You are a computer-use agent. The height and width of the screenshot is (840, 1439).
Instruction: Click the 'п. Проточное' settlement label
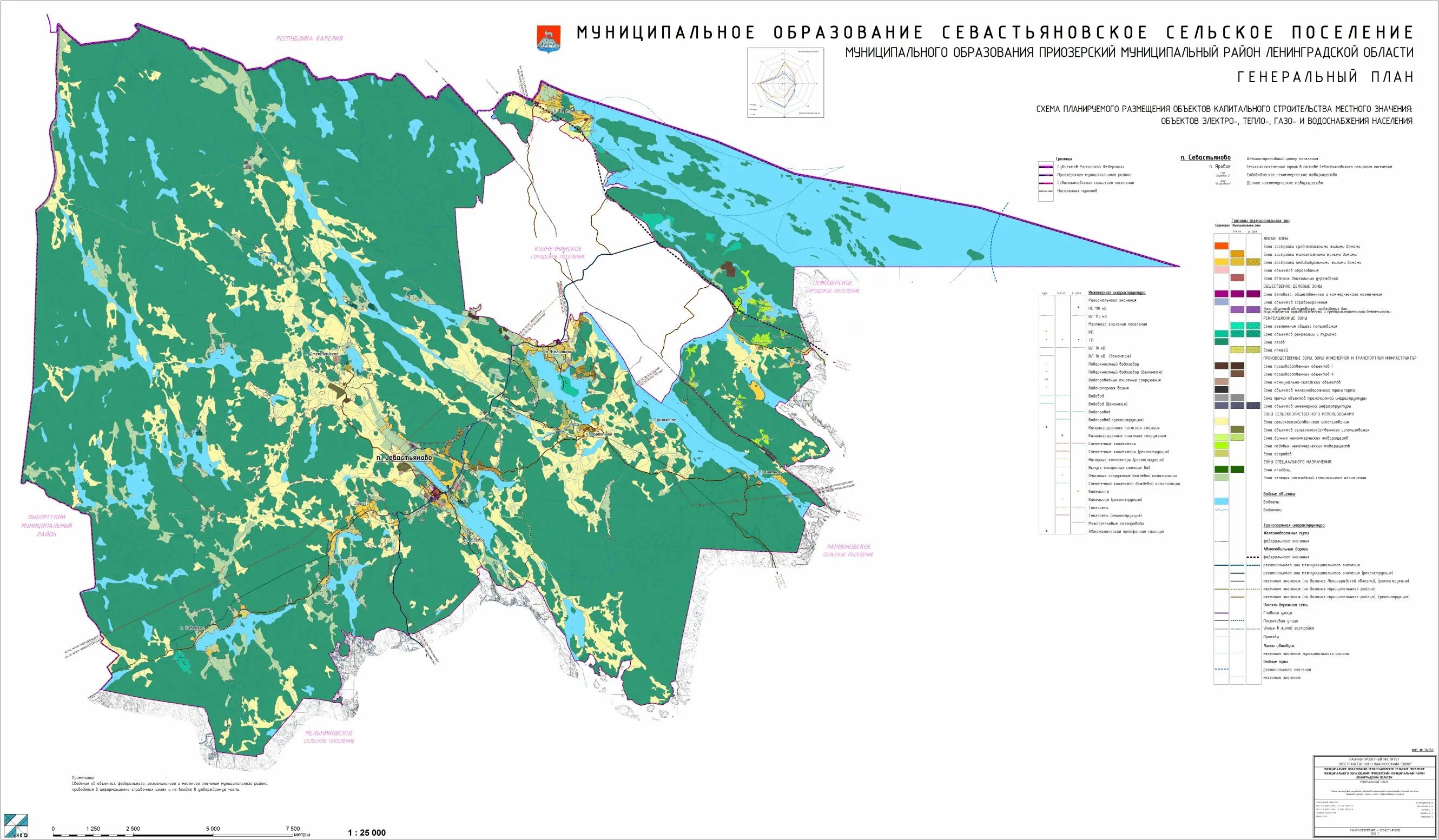598,434
